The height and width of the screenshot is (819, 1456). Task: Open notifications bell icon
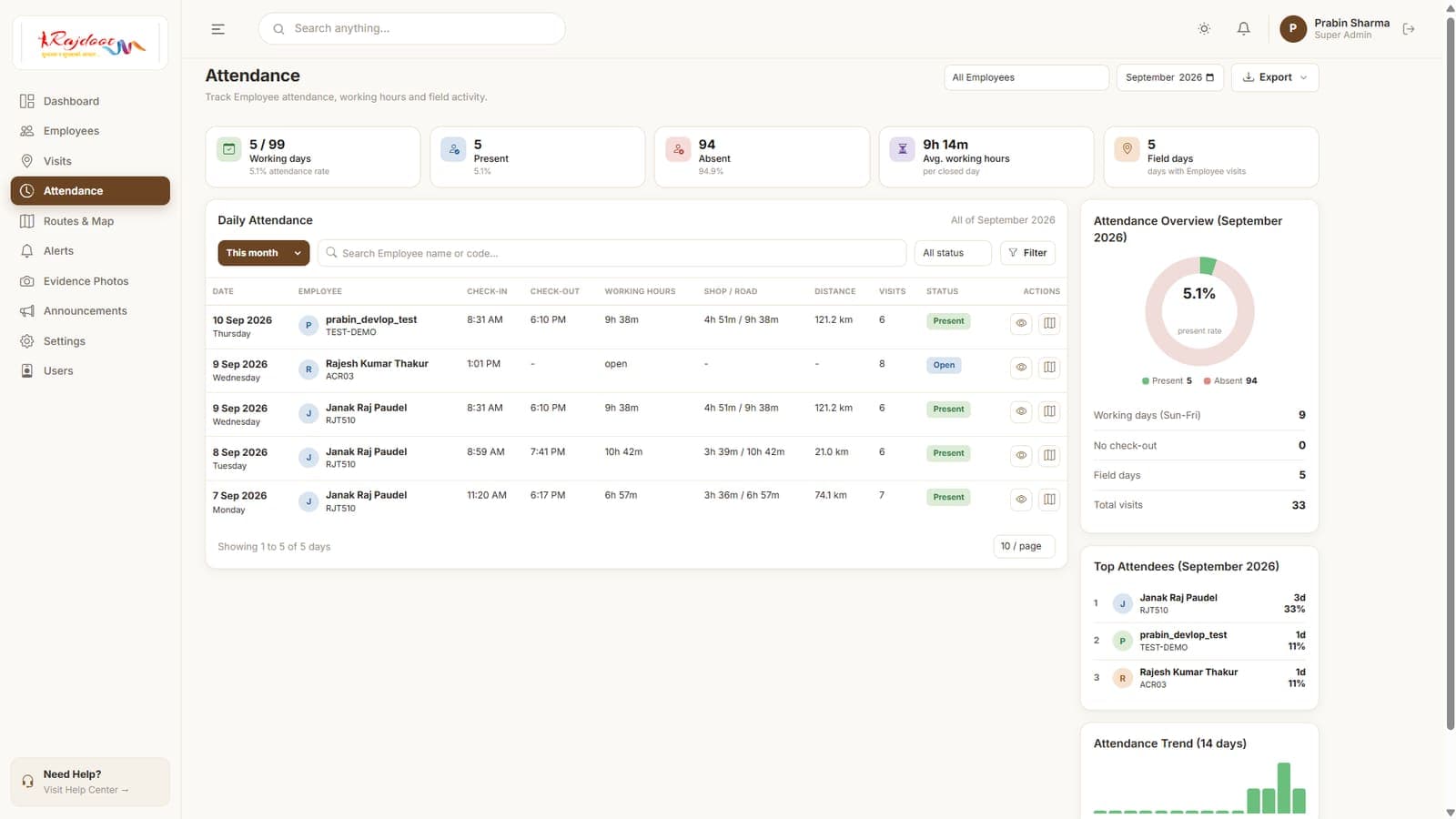click(1243, 29)
